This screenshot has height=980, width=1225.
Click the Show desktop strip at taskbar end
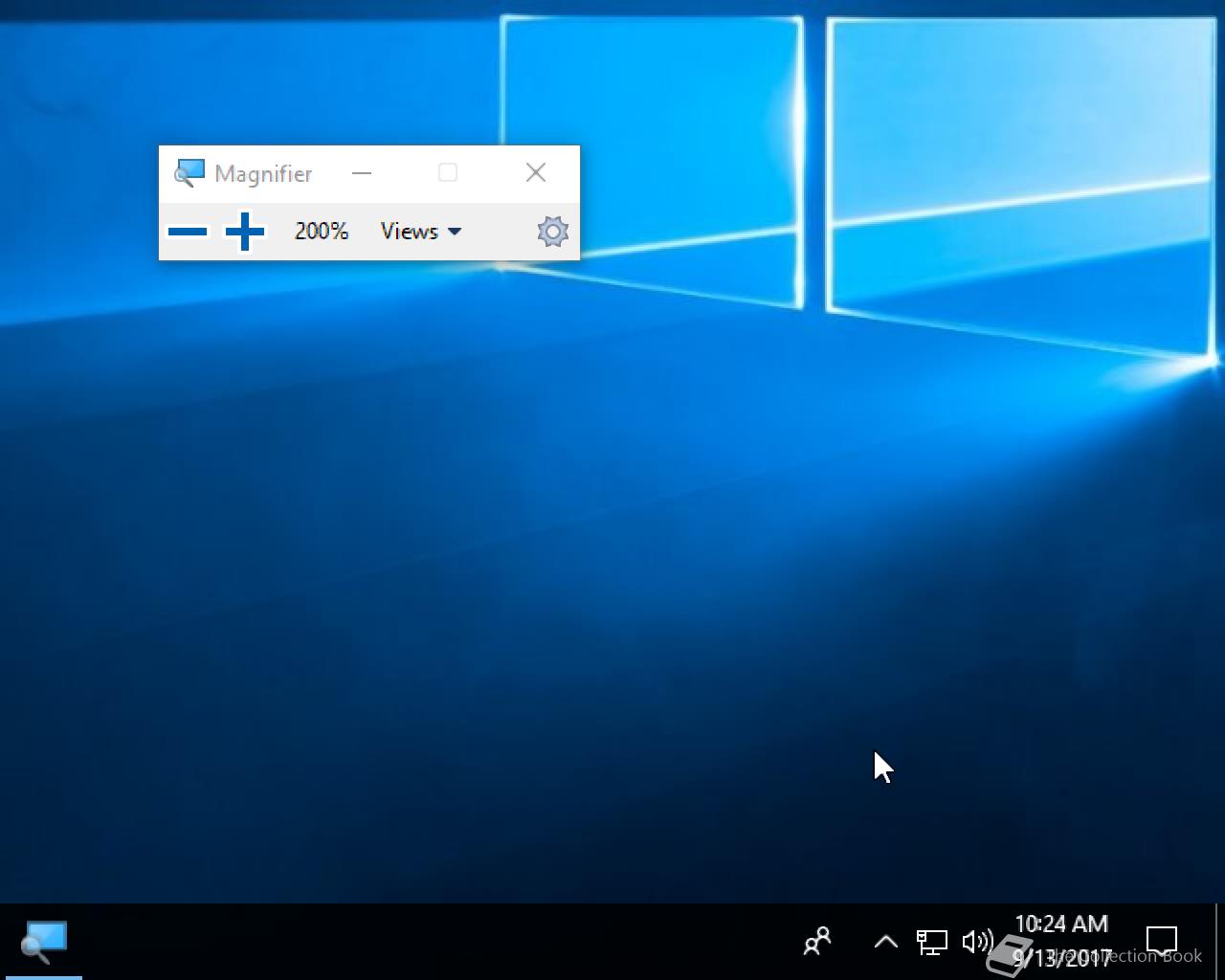pos(1219,942)
